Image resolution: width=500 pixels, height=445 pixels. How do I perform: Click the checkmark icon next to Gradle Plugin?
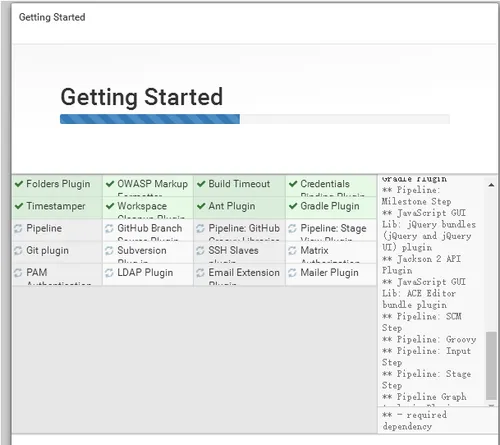click(293, 206)
